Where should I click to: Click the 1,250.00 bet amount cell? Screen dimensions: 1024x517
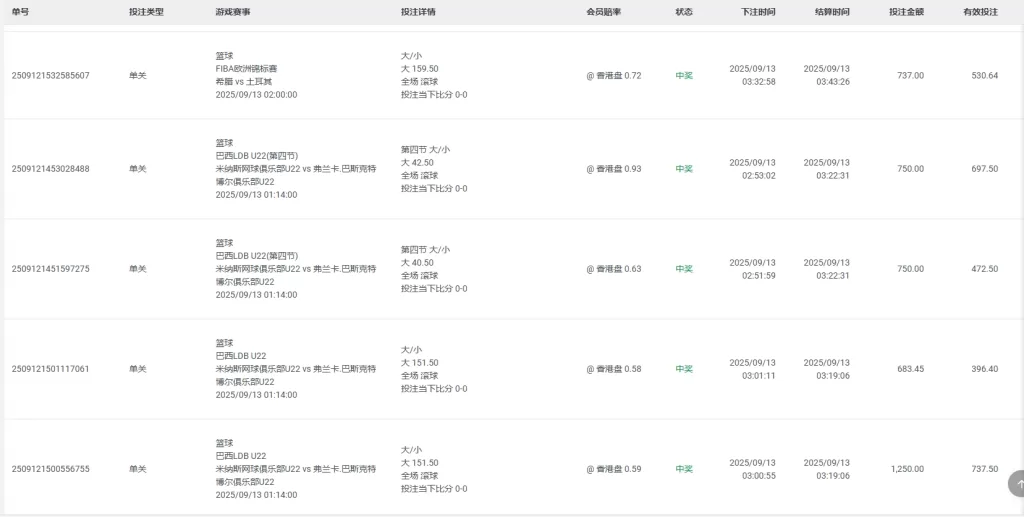(x=907, y=469)
